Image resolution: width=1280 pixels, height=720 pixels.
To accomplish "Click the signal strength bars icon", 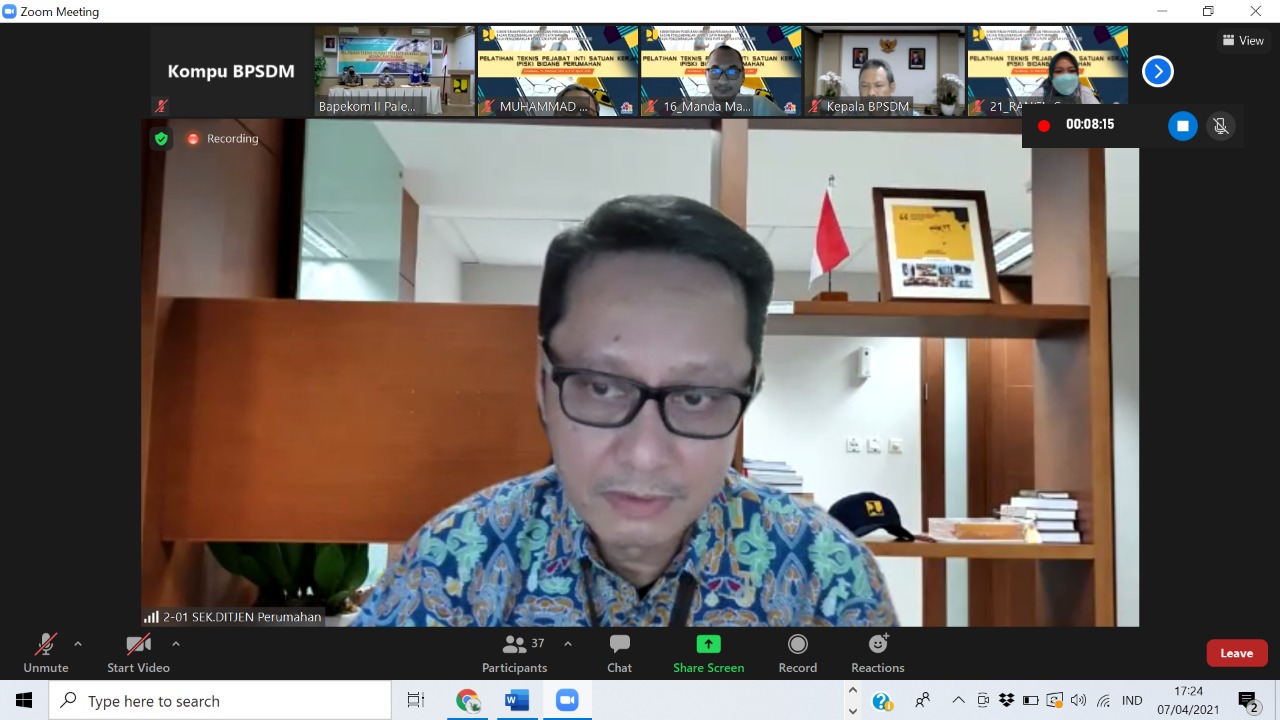I will pyautogui.click(x=151, y=617).
